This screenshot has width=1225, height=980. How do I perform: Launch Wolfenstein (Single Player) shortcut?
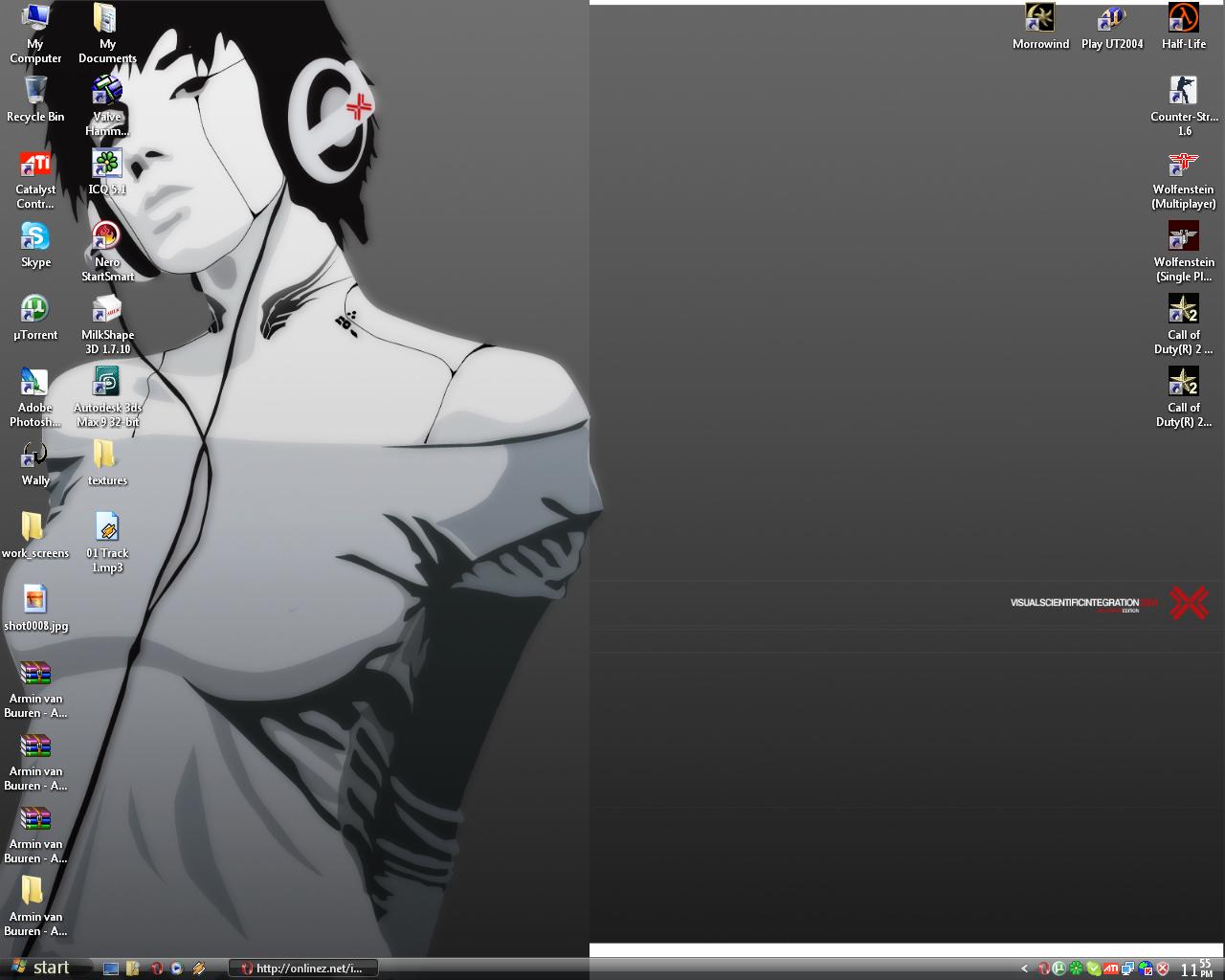1184,252
